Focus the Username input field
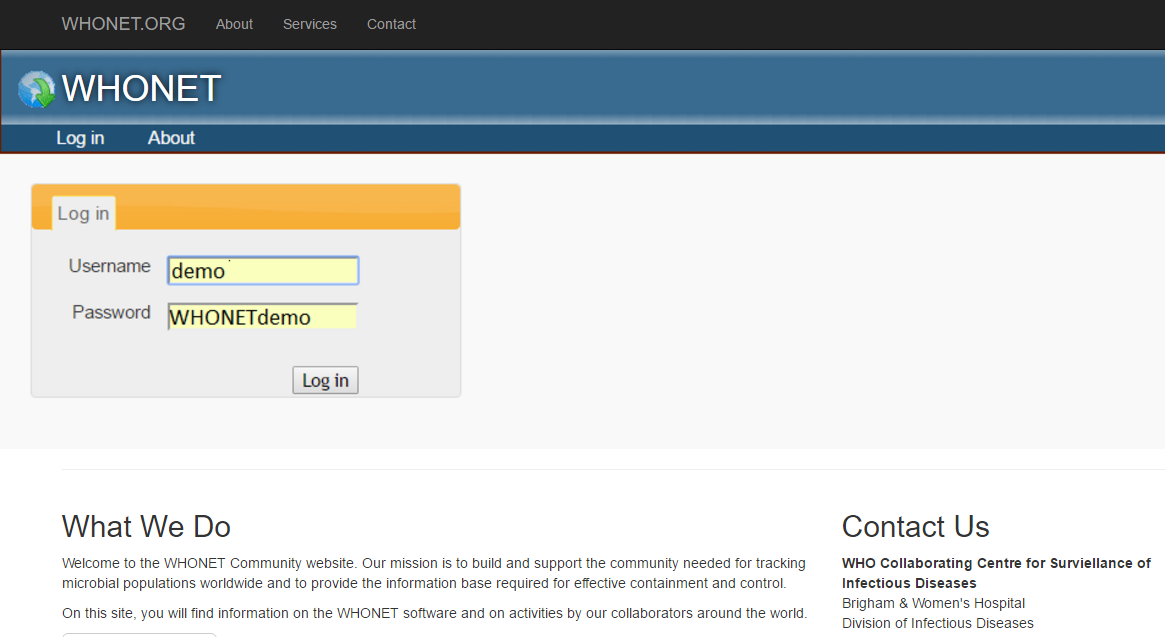The height and width of the screenshot is (637, 1165). click(x=263, y=271)
